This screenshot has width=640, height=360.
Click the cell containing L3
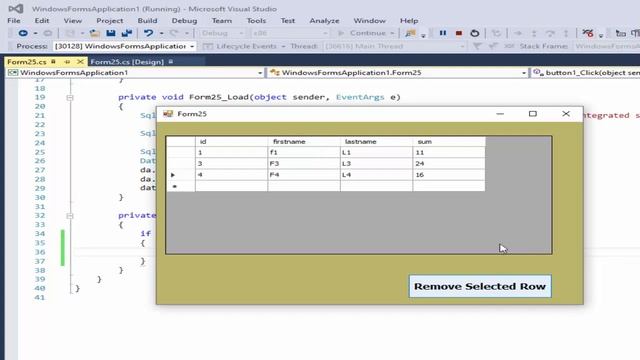pos(376,163)
